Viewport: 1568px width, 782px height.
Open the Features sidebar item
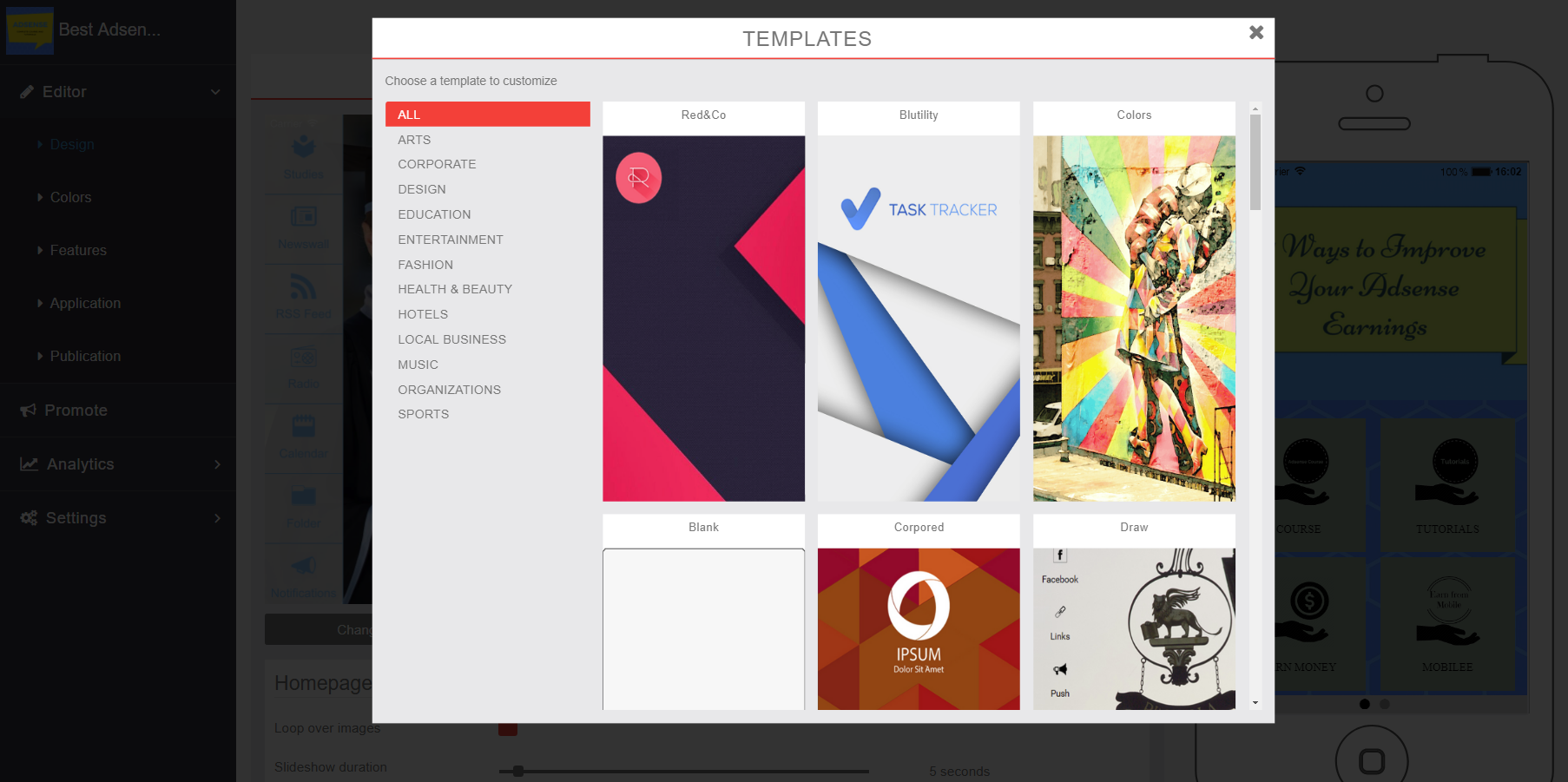[x=78, y=251]
